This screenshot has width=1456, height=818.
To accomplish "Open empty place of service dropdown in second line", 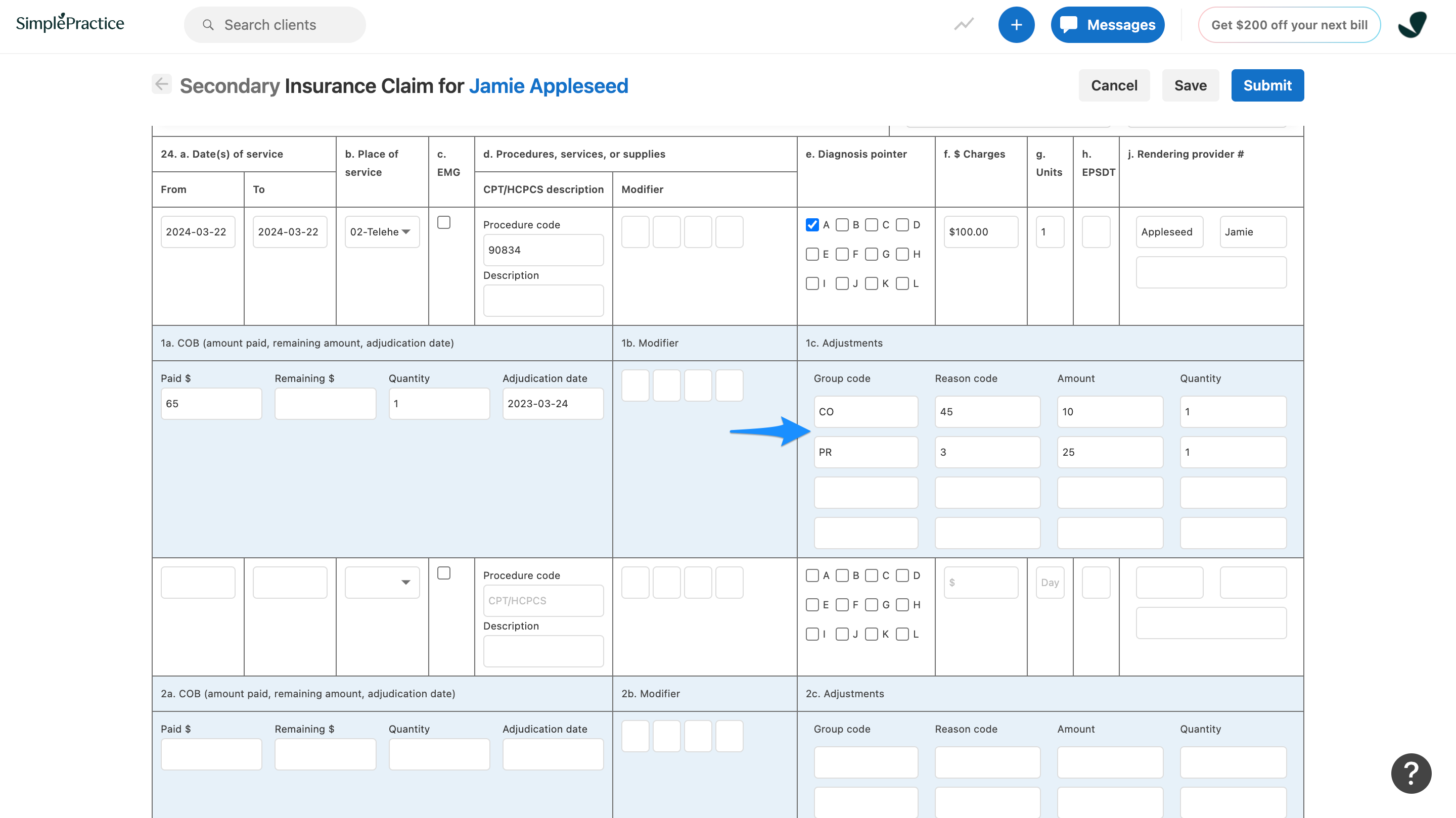I will (382, 583).
